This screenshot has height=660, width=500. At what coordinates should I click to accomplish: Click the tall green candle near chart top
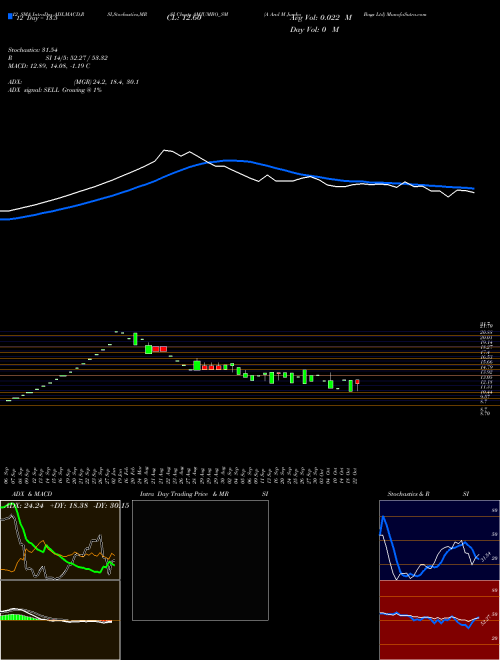135,339
